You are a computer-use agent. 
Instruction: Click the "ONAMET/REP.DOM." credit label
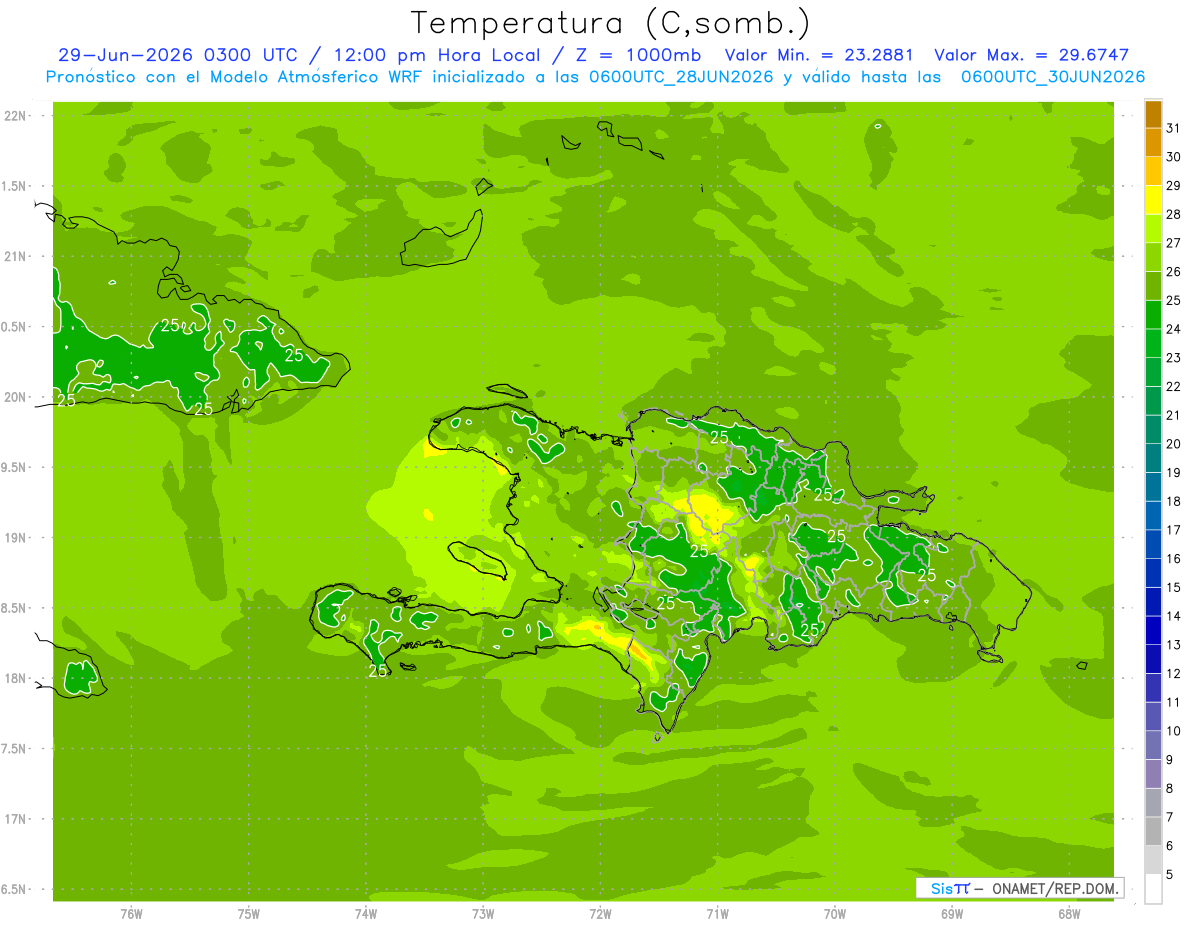(1055, 888)
